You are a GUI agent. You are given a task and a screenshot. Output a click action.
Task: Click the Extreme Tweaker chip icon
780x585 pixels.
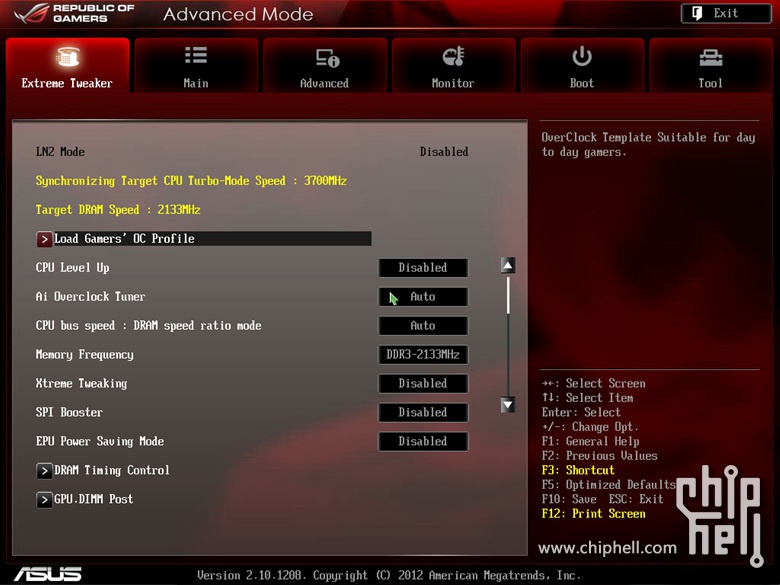(x=67, y=57)
